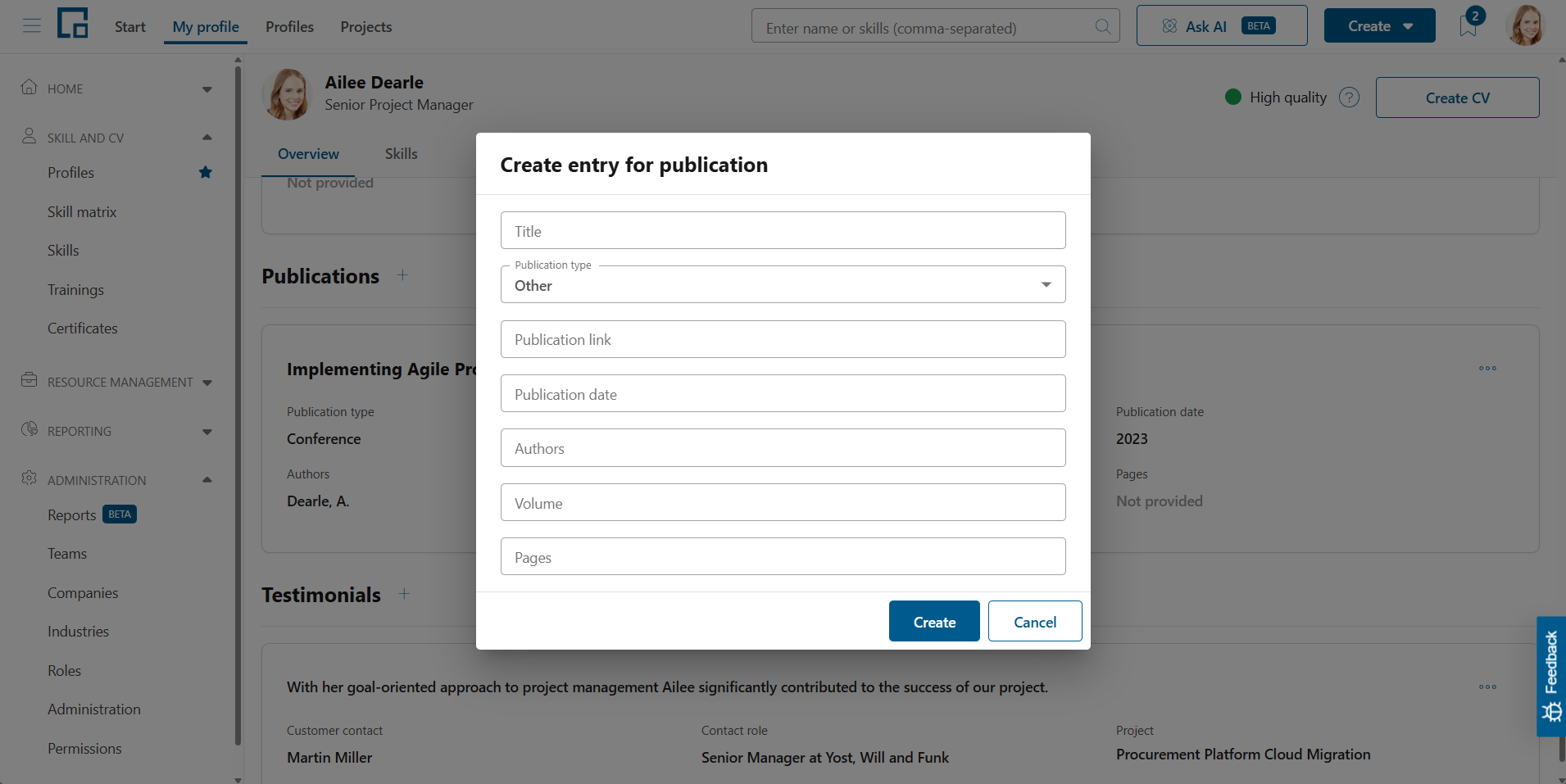Click the search magnifier icon
Image resolution: width=1566 pixels, height=784 pixels.
point(1103,27)
